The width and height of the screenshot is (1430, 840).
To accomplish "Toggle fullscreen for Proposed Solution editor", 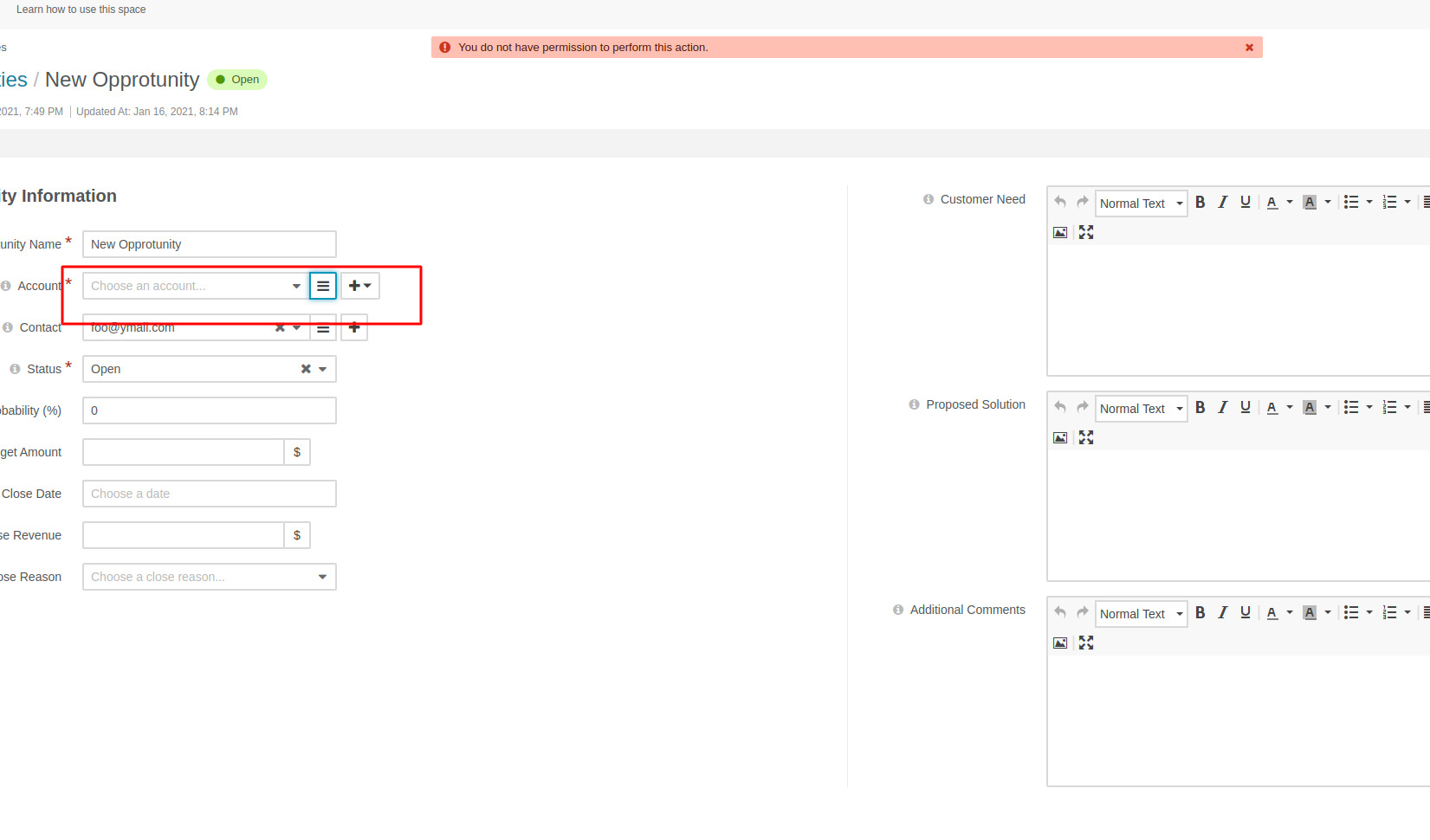I will 1086,437.
